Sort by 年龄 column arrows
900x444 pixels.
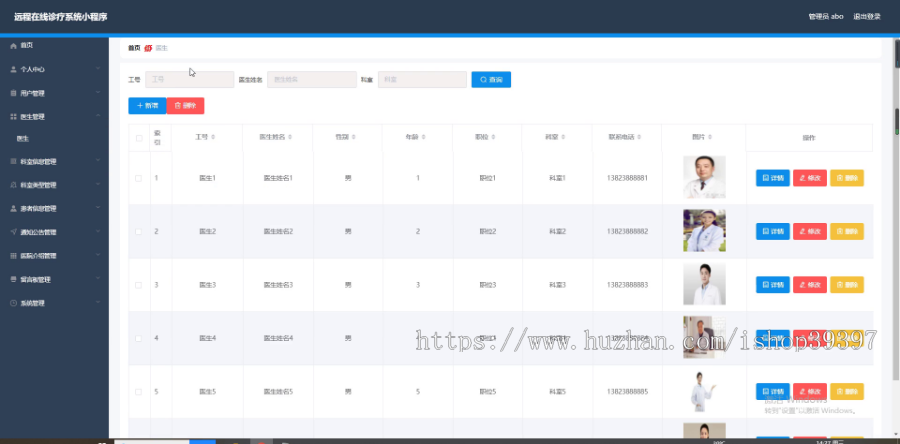click(x=424, y=138)
